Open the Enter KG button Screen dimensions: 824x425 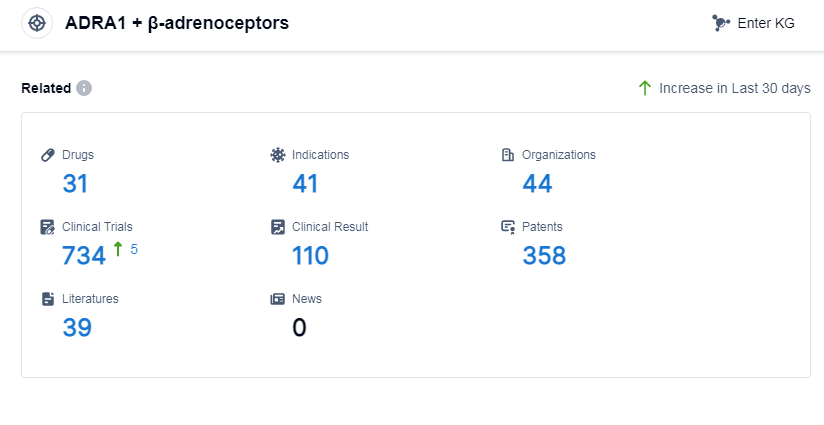pos(755,23)
